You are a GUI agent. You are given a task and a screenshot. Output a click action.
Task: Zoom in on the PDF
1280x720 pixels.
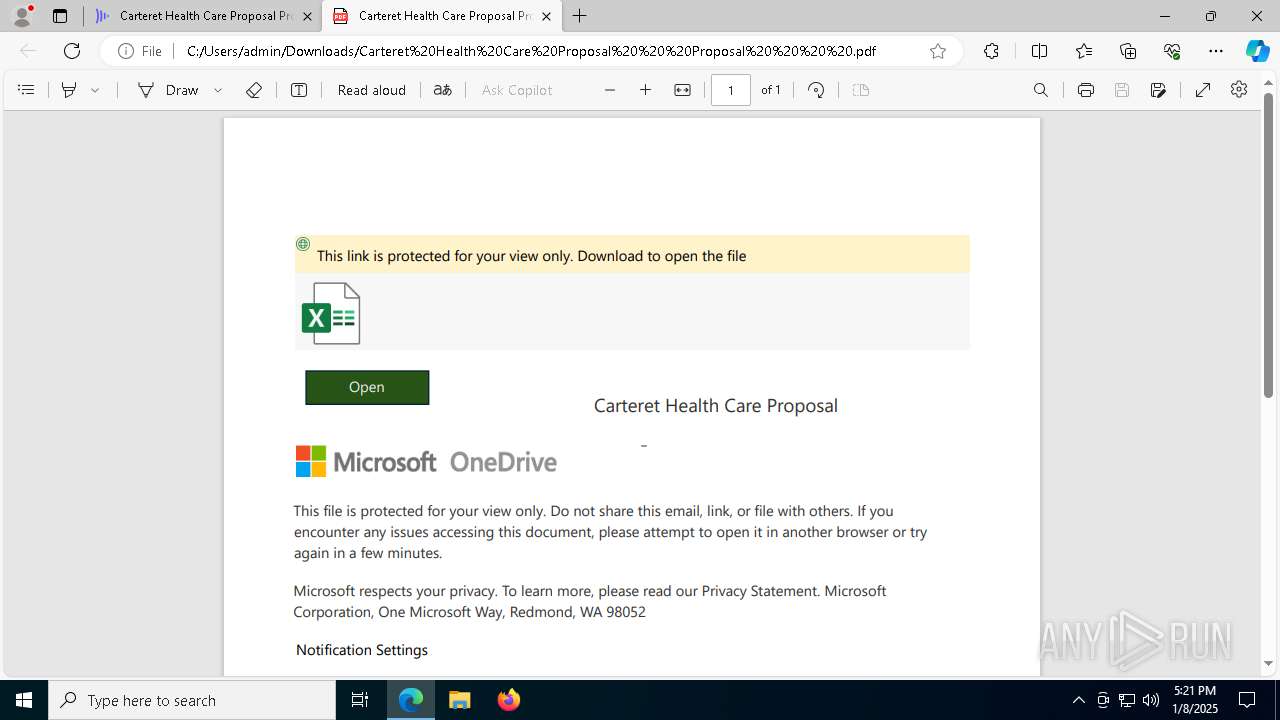pyautogui.click(x=646, y=90)
